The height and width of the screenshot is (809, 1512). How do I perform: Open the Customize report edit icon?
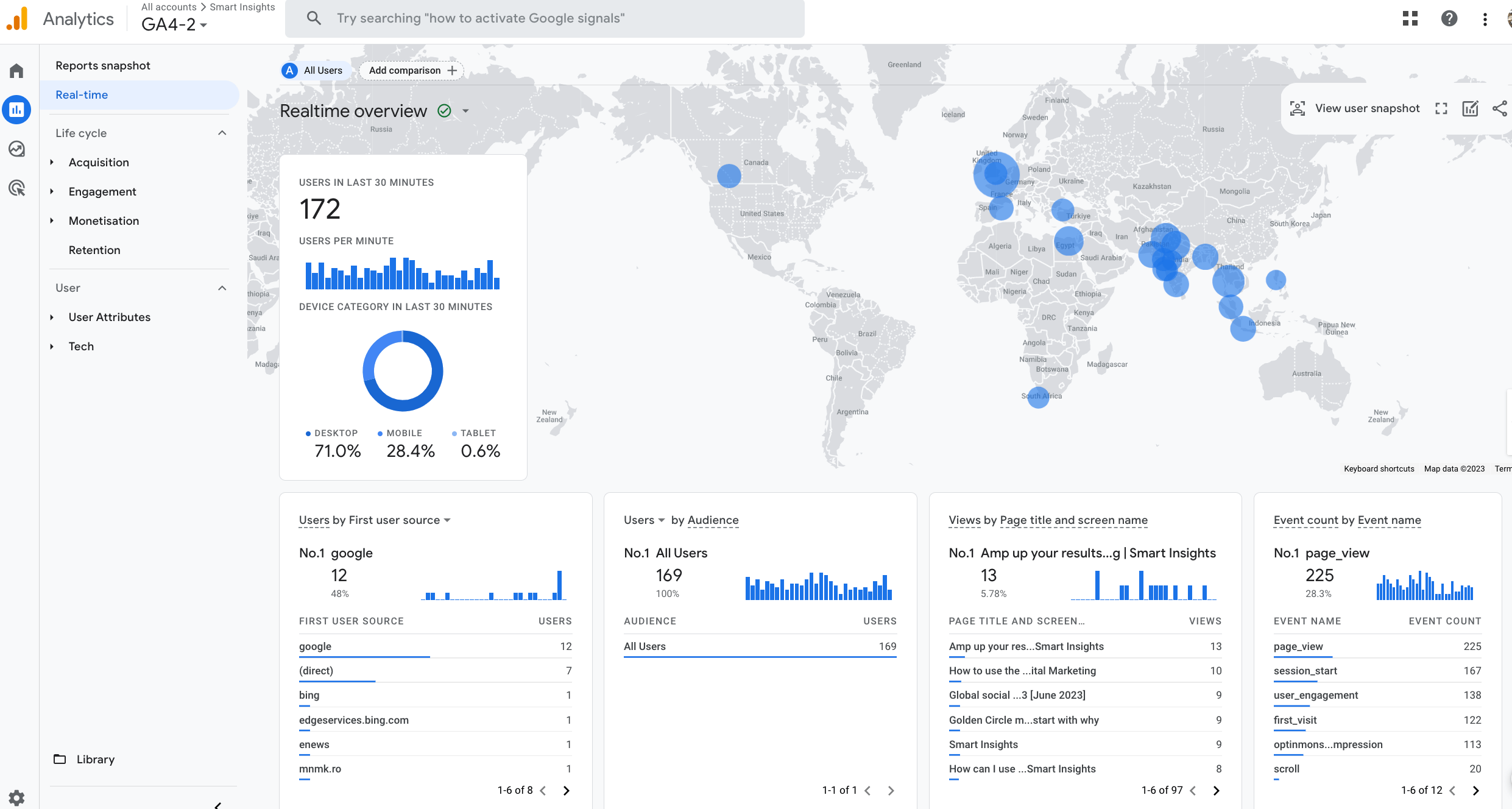[x=1470, y=108]
